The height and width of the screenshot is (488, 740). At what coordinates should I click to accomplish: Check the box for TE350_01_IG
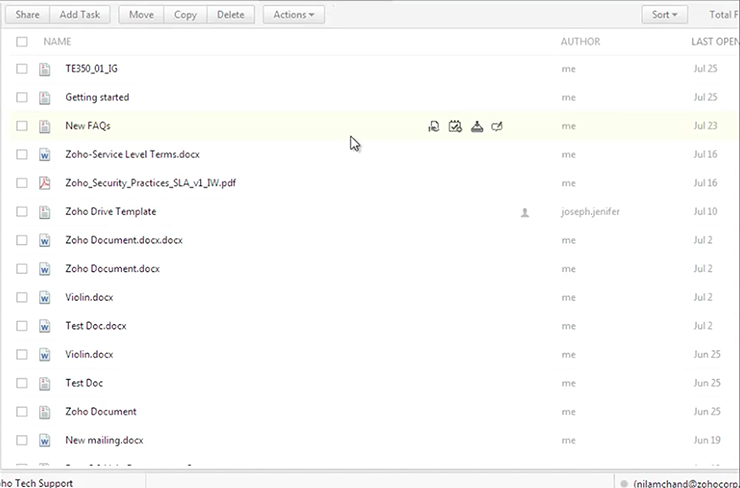pos(22,69)
